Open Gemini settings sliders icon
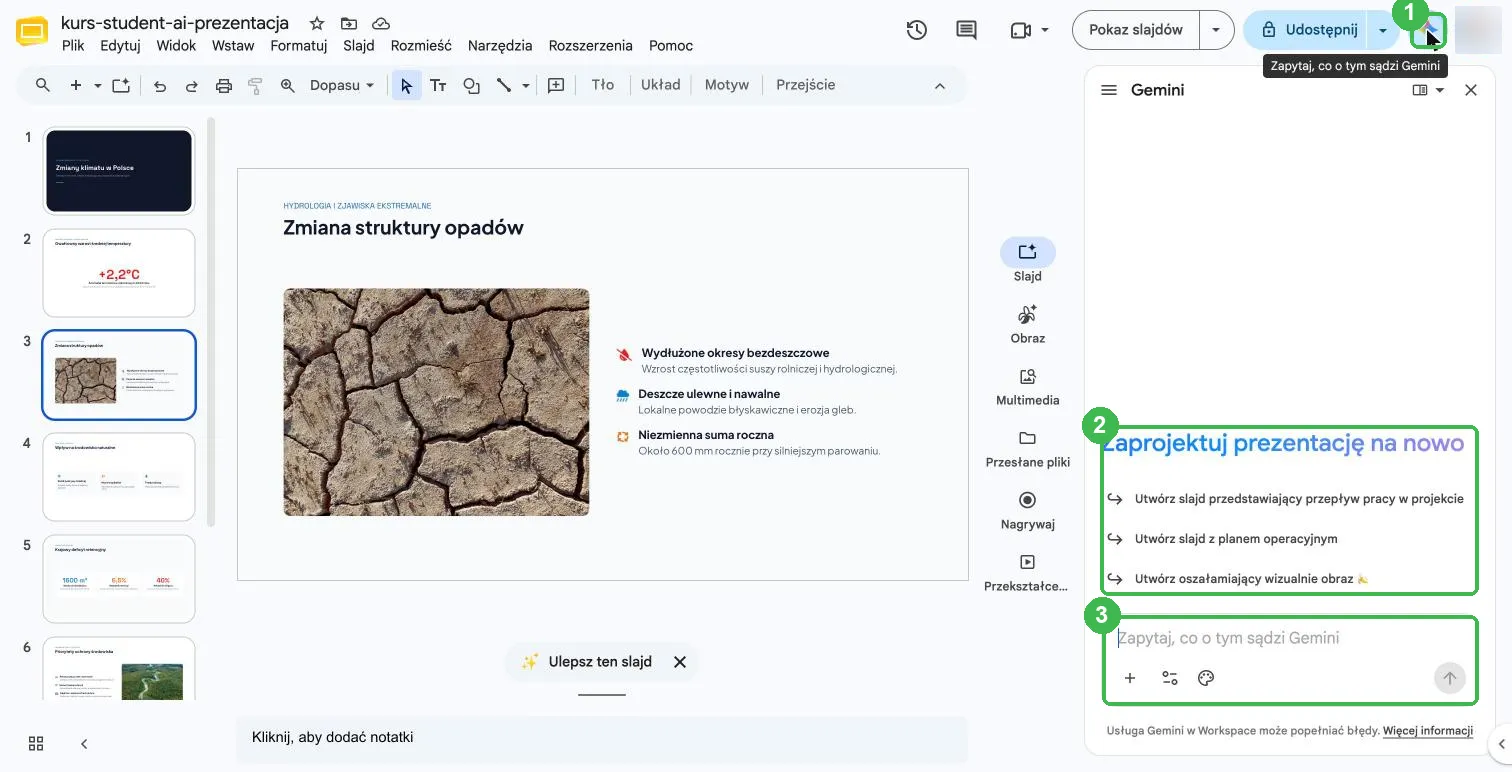This screenshot has height=772, width=1512. pyautogui.click(x=1169, y=678)
